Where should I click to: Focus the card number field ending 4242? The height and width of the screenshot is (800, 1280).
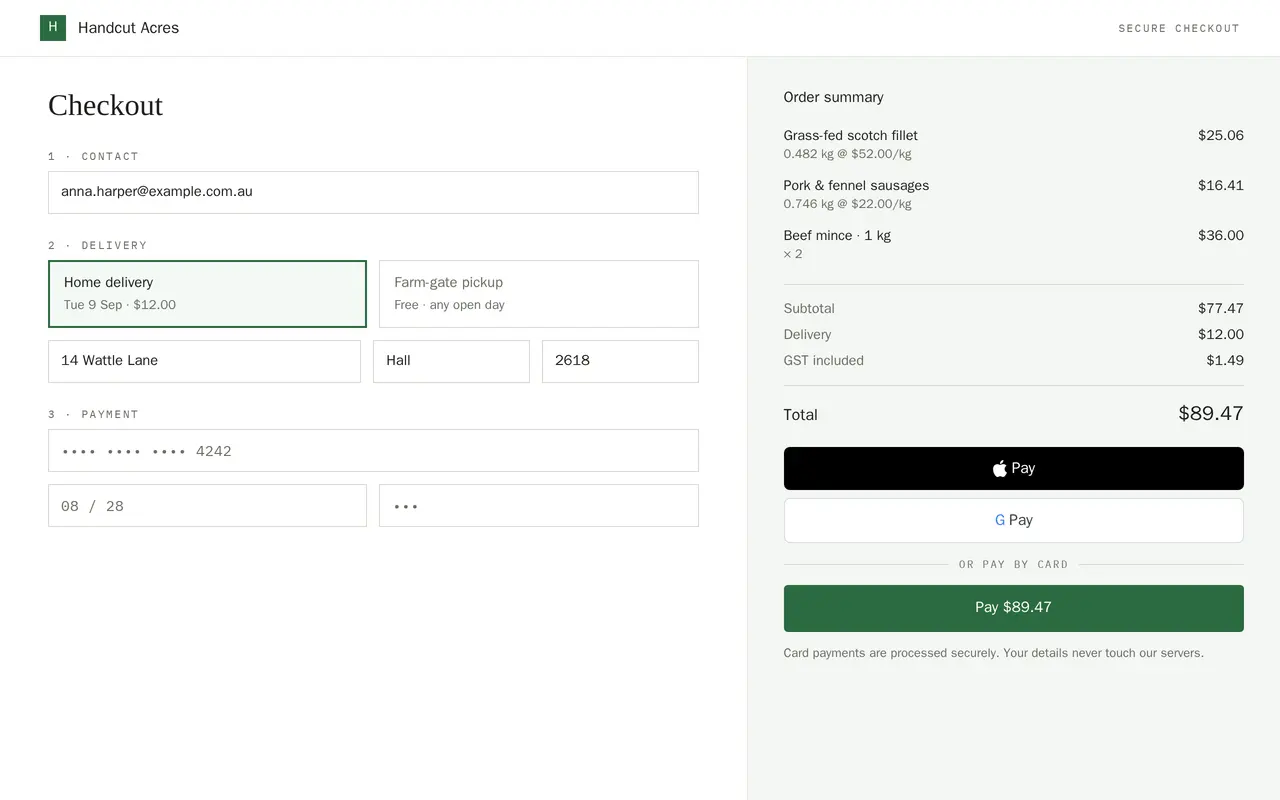click(373, 451)
